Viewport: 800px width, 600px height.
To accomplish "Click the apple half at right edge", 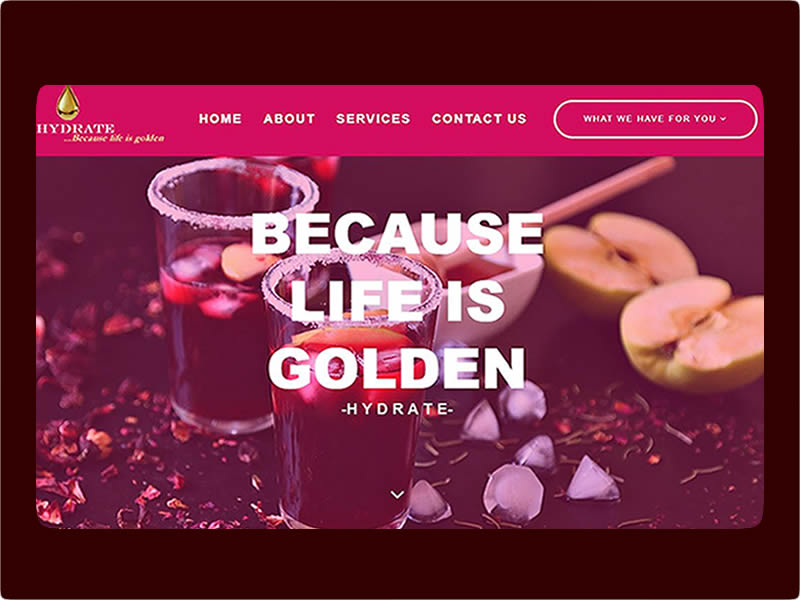I will pyautogui.click(x=692, y=334).
